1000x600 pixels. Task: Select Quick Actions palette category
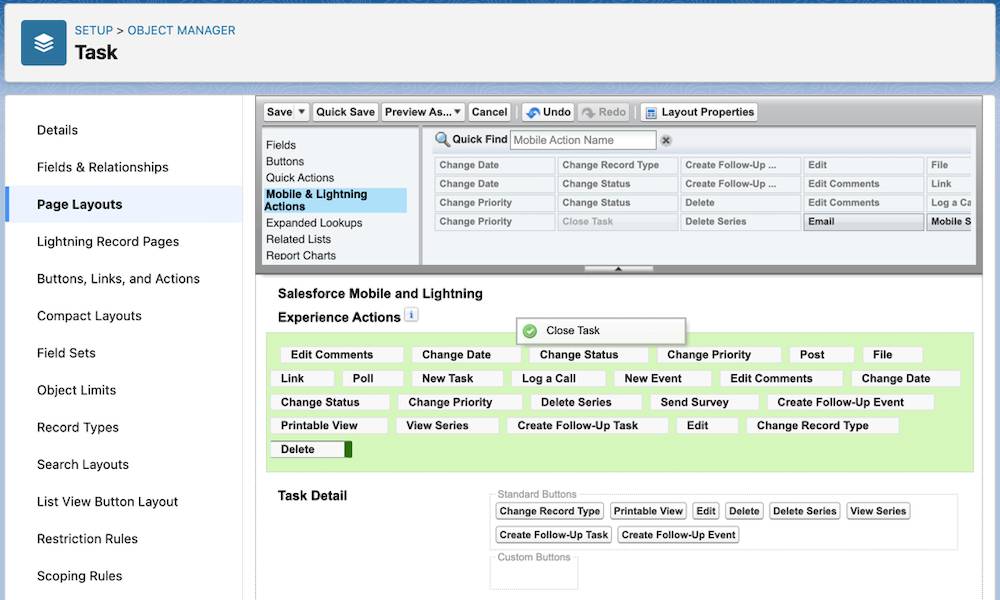point(300,177)
